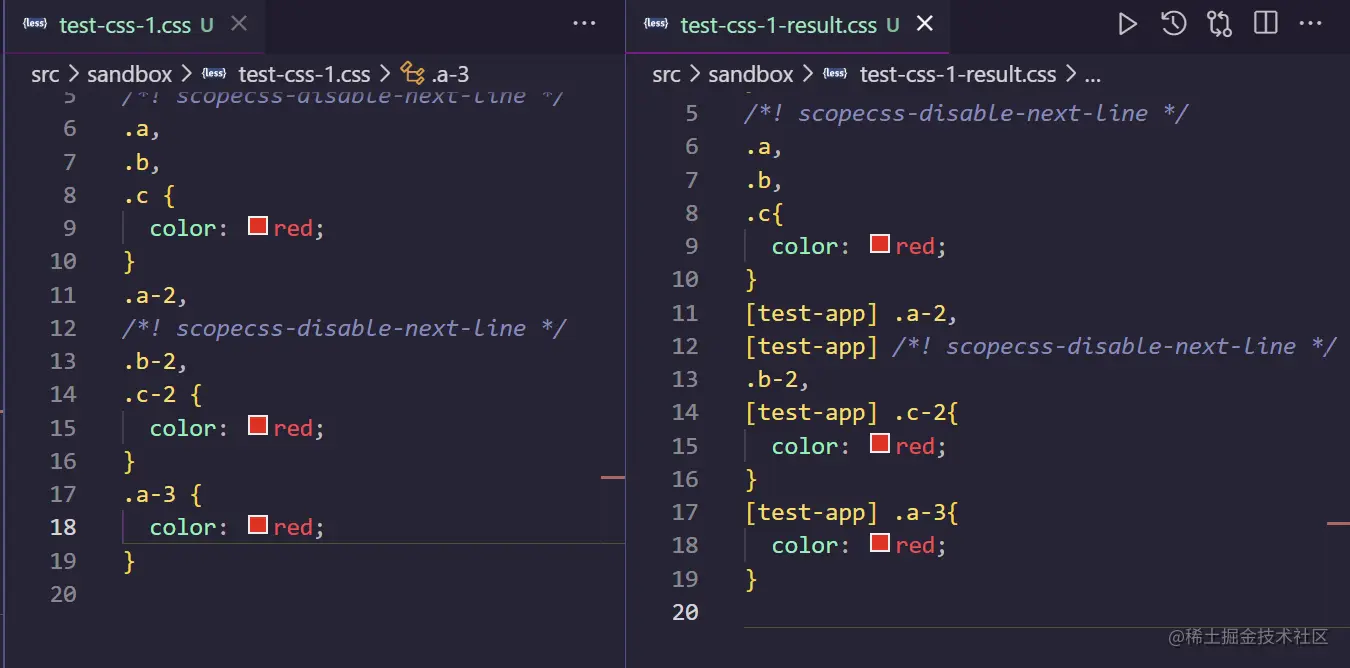Click 'test-css-1-result.css' in right breadcrumb
This screenshot has height=668, width=1350.
point(958,74)
